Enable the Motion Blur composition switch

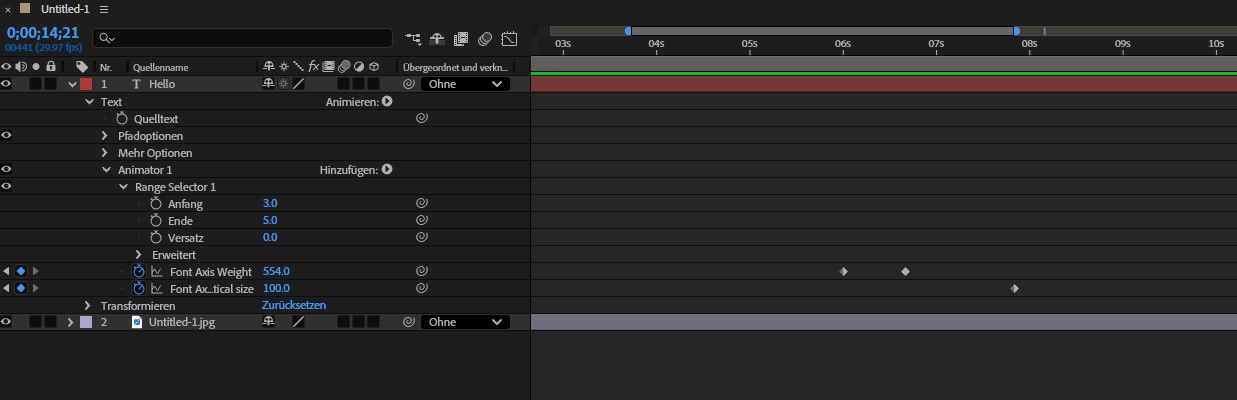pos(485,39)
